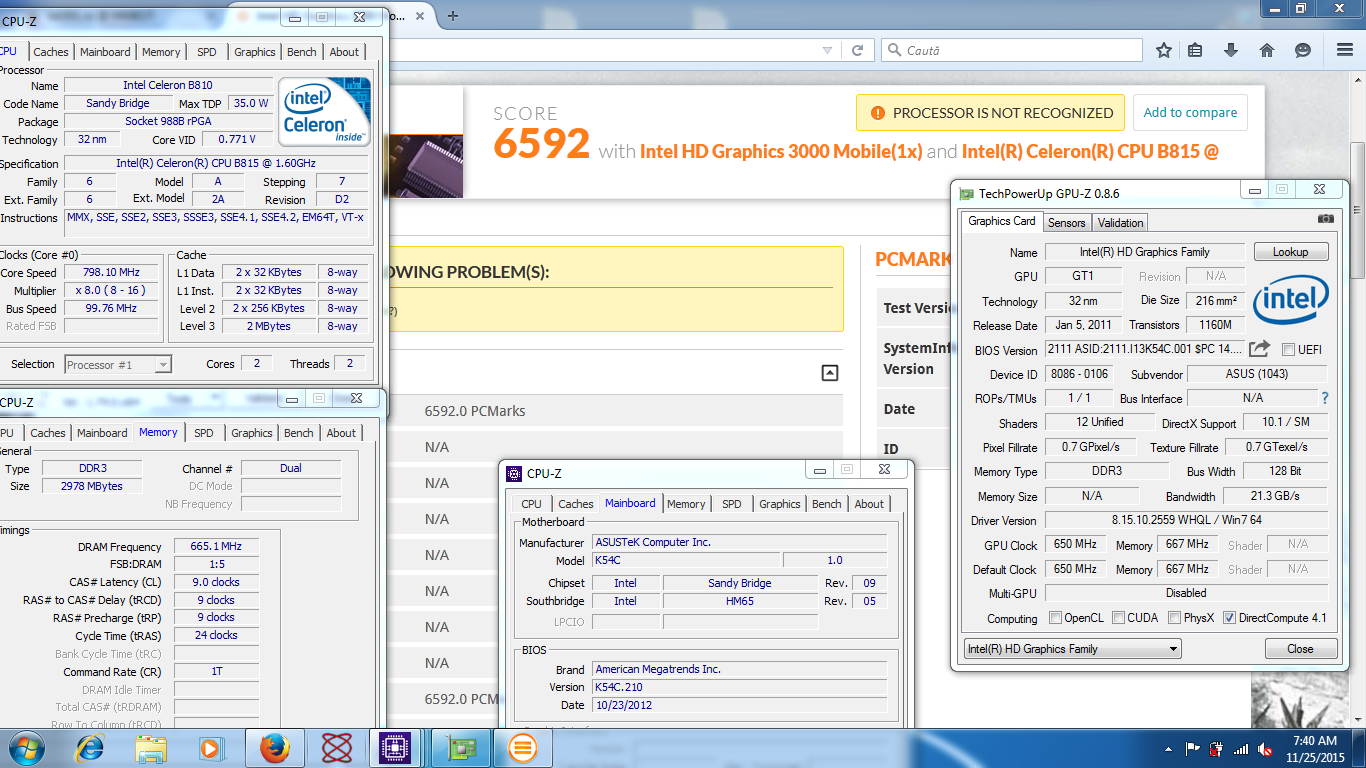Click Intel HD Graphics 3000 Mobile link

coord(781,151)
